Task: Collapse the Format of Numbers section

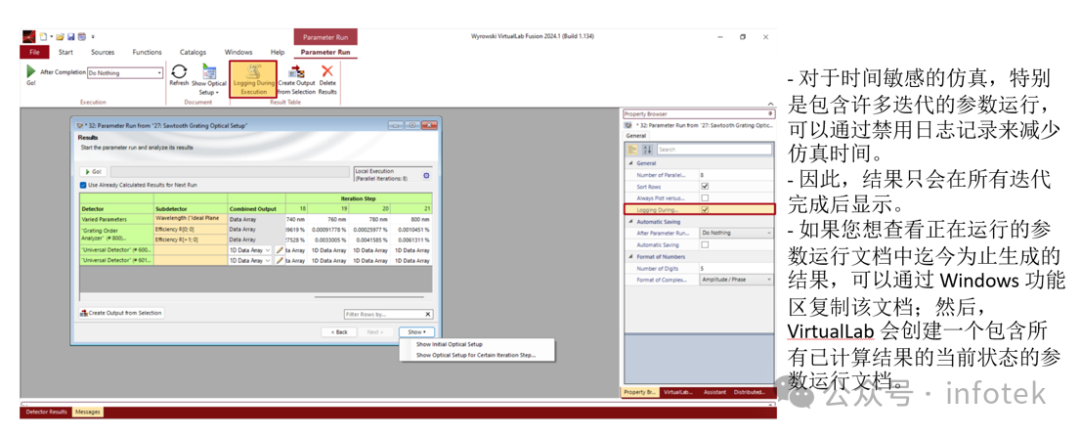Action: [630, 256]
